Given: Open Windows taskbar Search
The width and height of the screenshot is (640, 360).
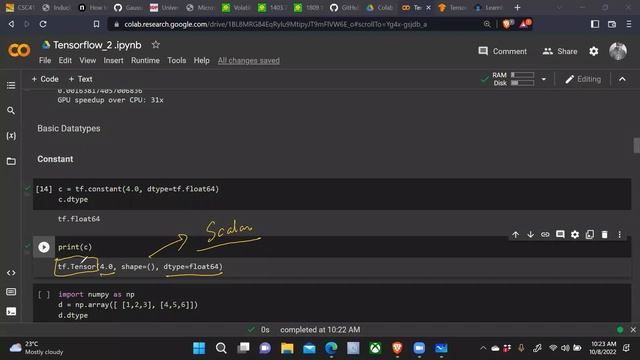Looking at the screenshot, I should (221, 348).
